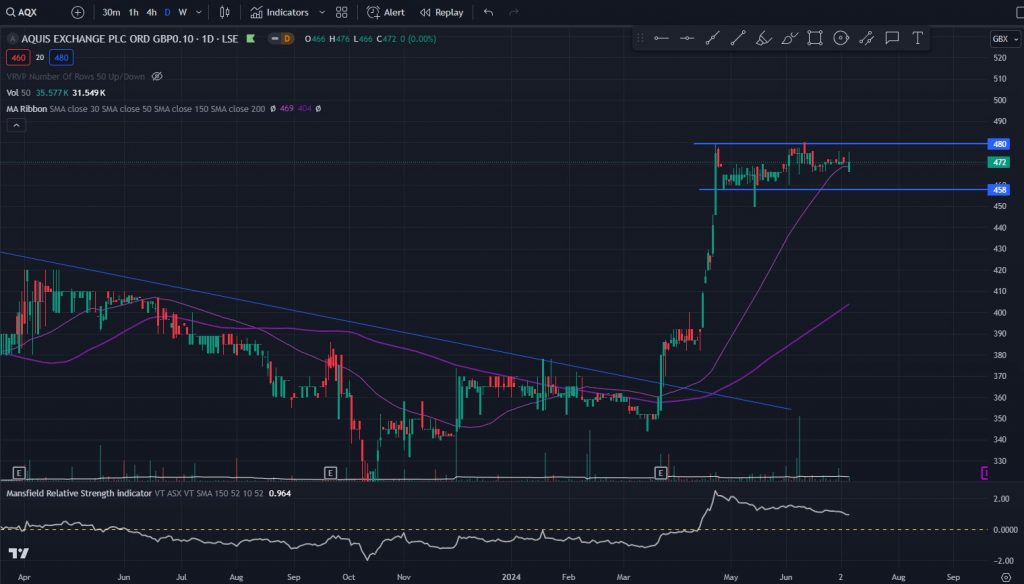
Task: Open the GBX currency dropdown
Action: point(1000,39)
